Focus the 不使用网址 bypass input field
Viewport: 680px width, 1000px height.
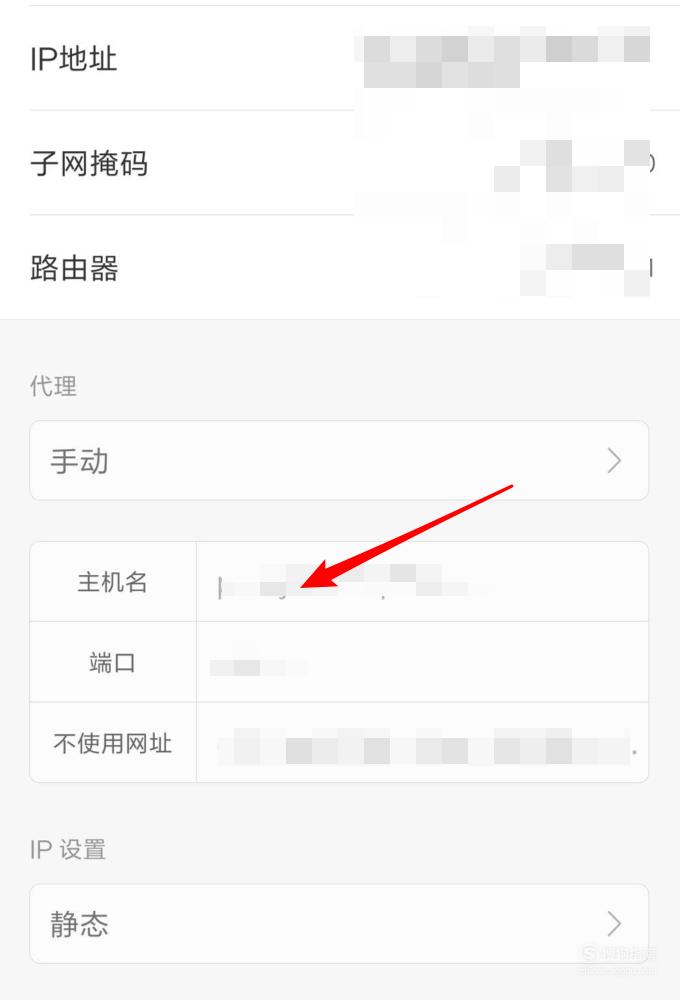[422, 742]
